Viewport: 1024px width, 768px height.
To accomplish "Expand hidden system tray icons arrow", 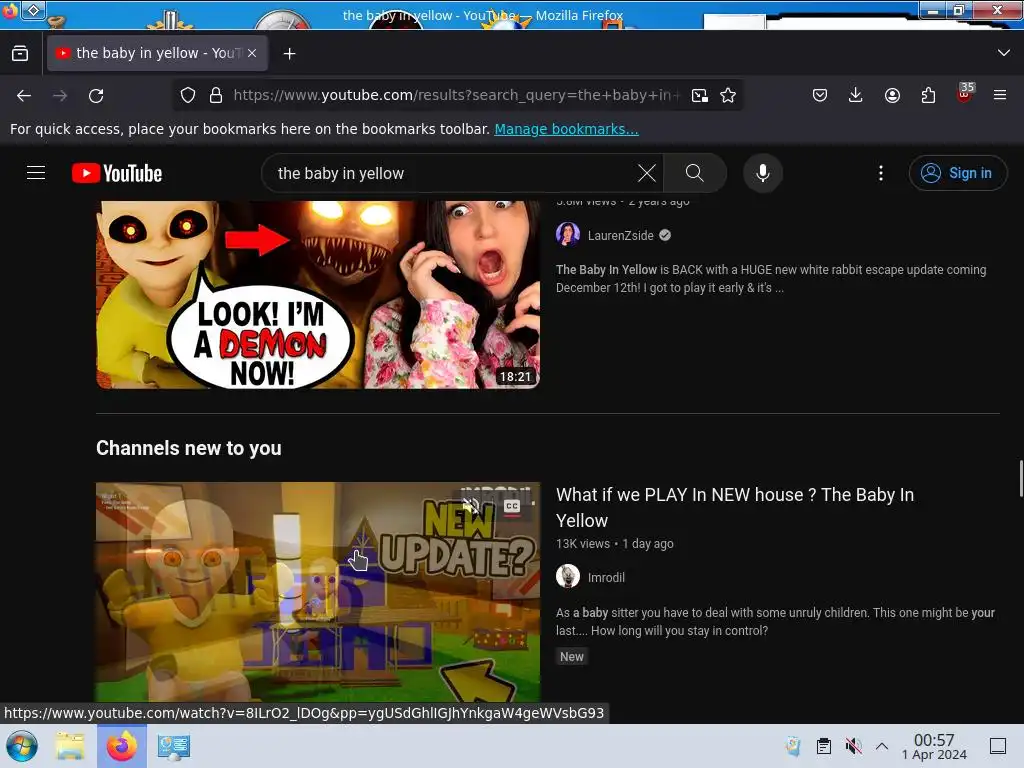I will click(x=882, y=746).
